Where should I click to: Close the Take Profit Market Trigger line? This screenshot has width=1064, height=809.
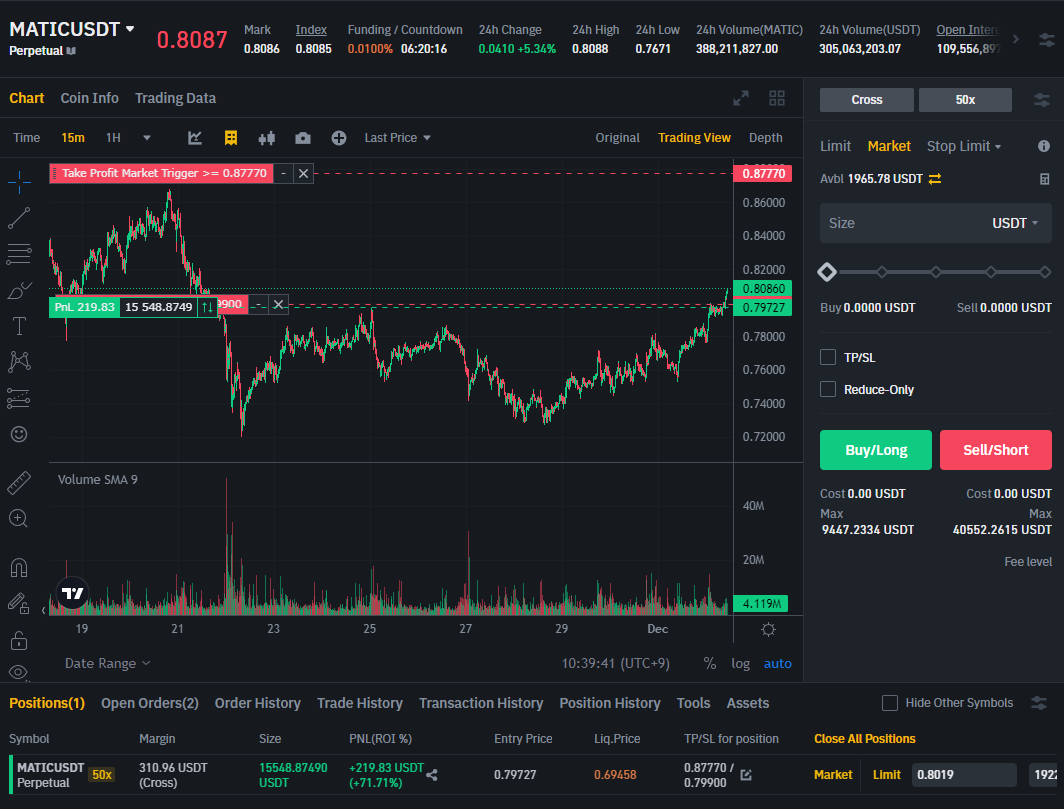click(x=303, y=174)
